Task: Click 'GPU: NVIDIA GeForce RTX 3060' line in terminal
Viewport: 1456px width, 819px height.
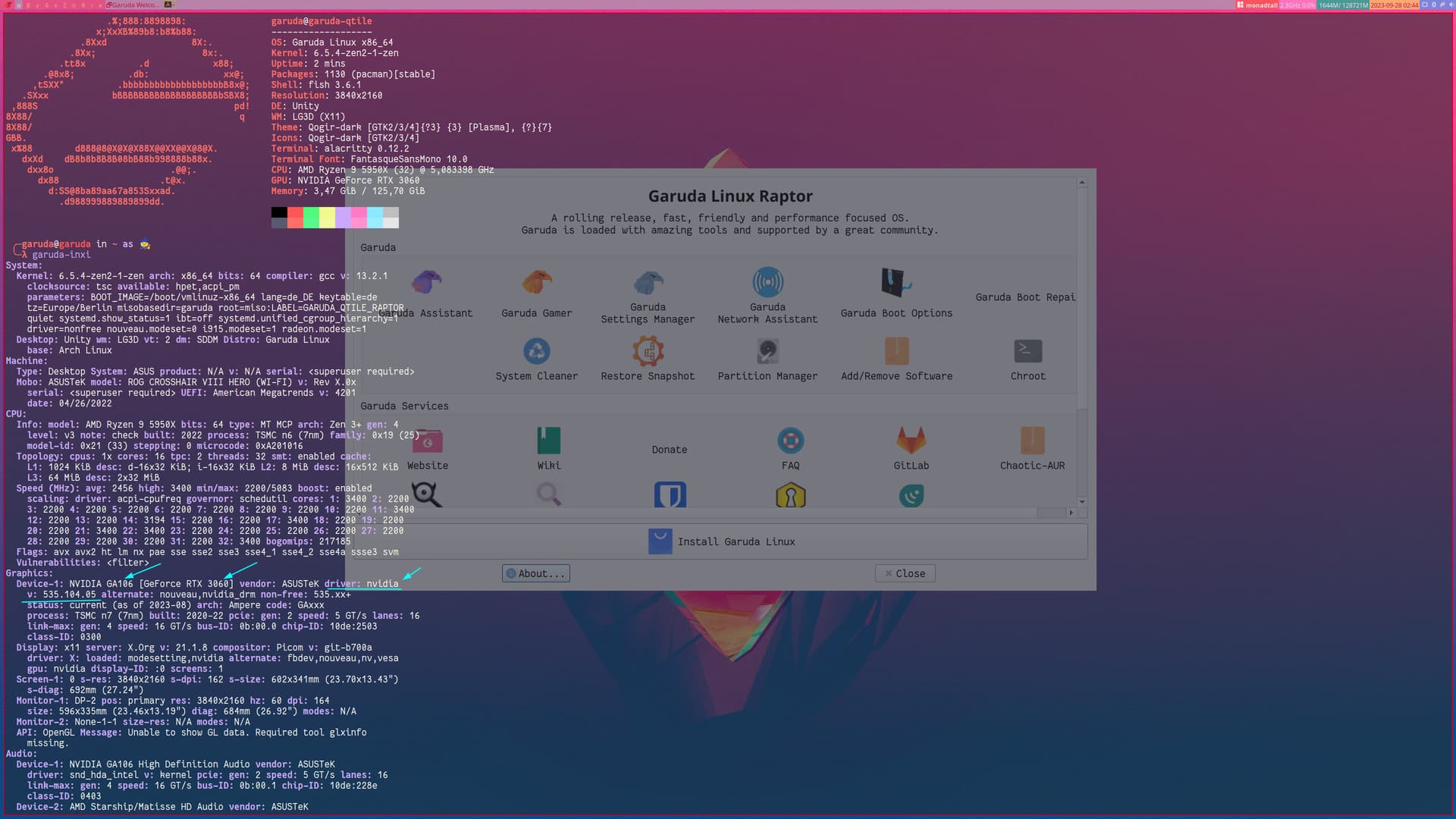Action: coord(345,180)
